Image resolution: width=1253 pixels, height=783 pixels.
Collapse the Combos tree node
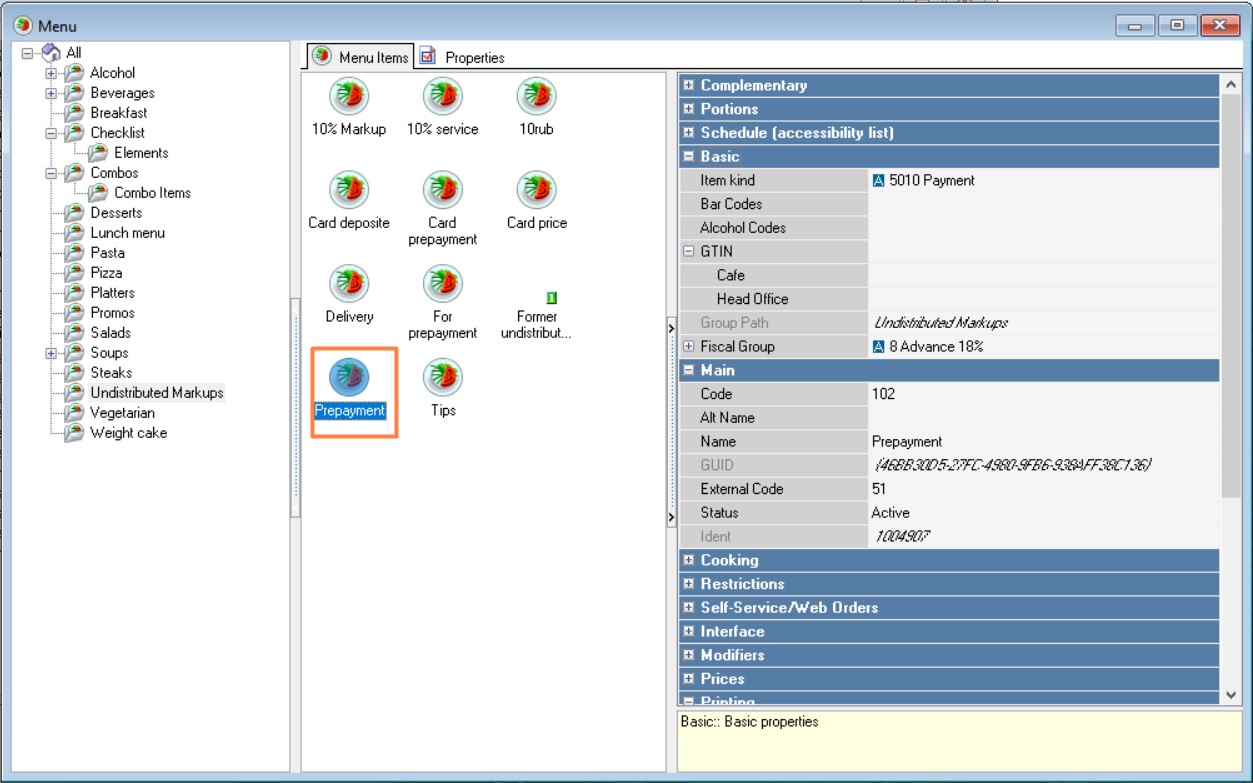click(x=51, y=173)
